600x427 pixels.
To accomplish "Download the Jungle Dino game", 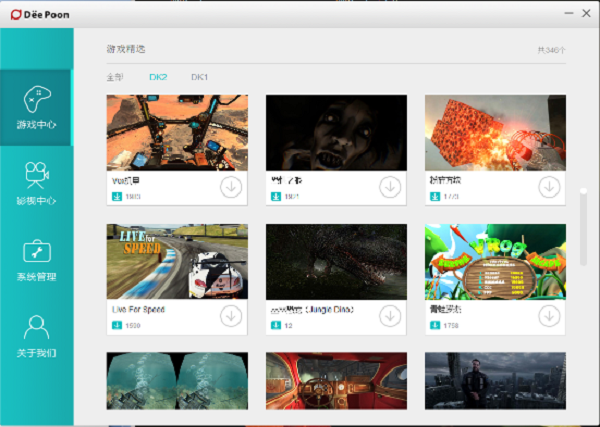I will 389,316.
